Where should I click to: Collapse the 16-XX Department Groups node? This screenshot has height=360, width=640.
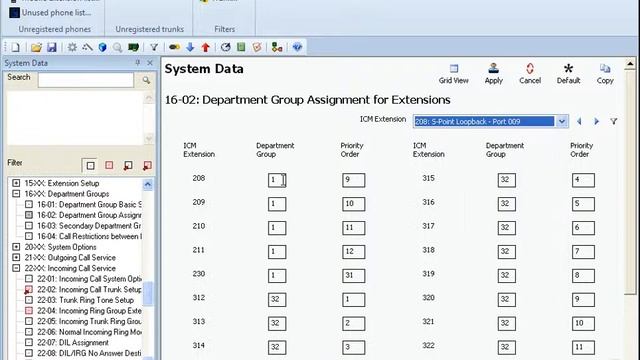click(16, 193)
